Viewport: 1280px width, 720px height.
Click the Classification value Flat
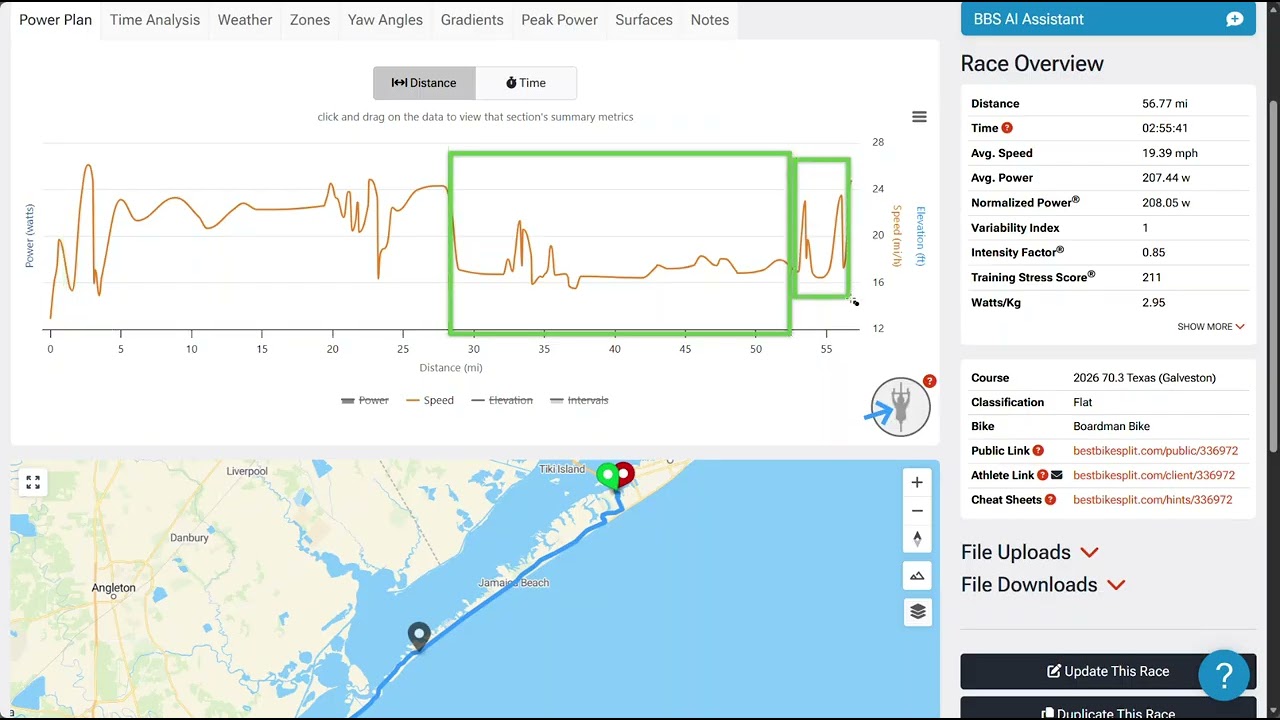click(1084, 402)
